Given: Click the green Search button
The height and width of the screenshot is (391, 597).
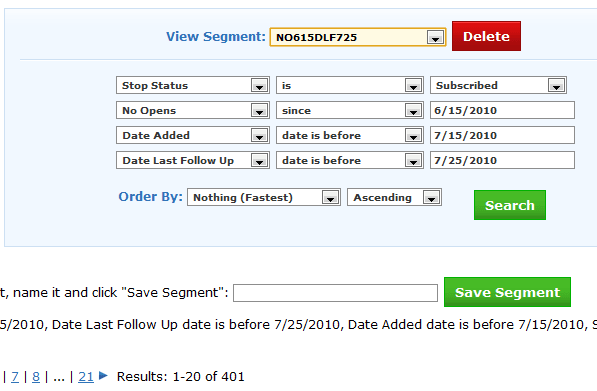Looking at the screenshot, I should click(509, 205).
